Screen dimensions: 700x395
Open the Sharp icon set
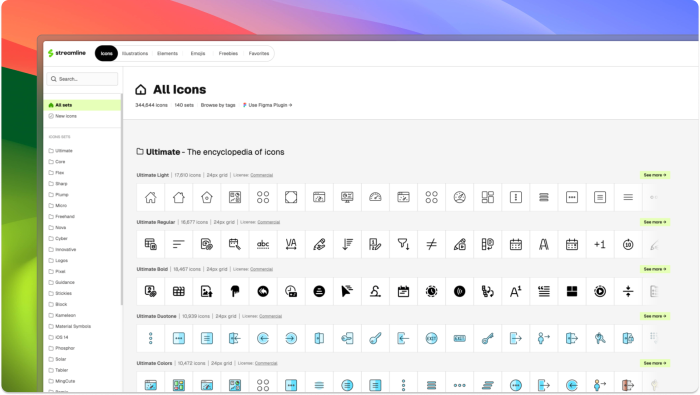point(58,183)
